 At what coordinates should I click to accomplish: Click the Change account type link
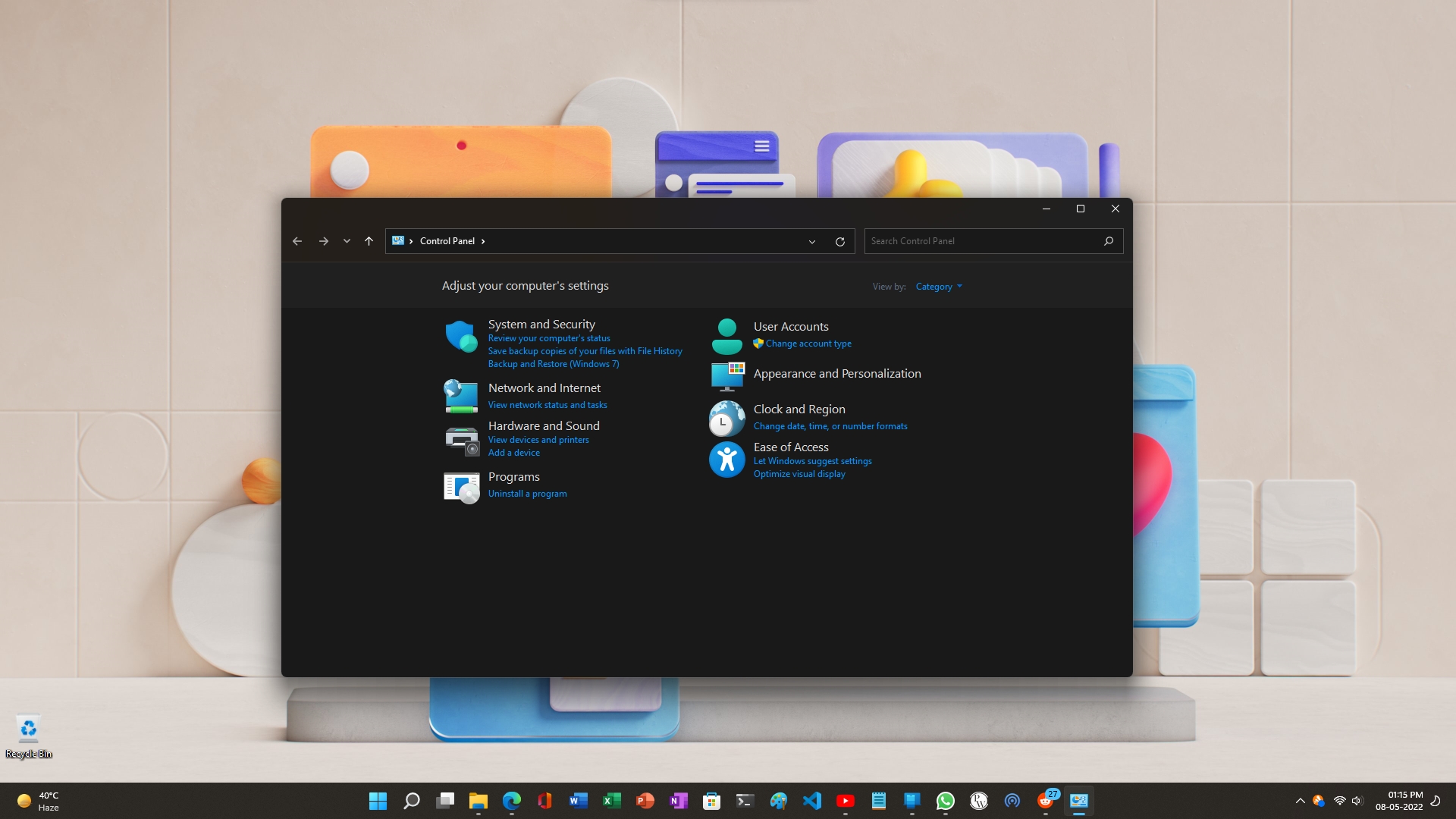pos(808,344)
